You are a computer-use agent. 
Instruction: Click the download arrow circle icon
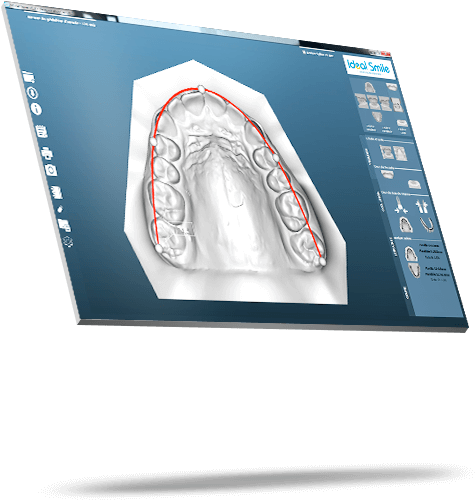32,93
